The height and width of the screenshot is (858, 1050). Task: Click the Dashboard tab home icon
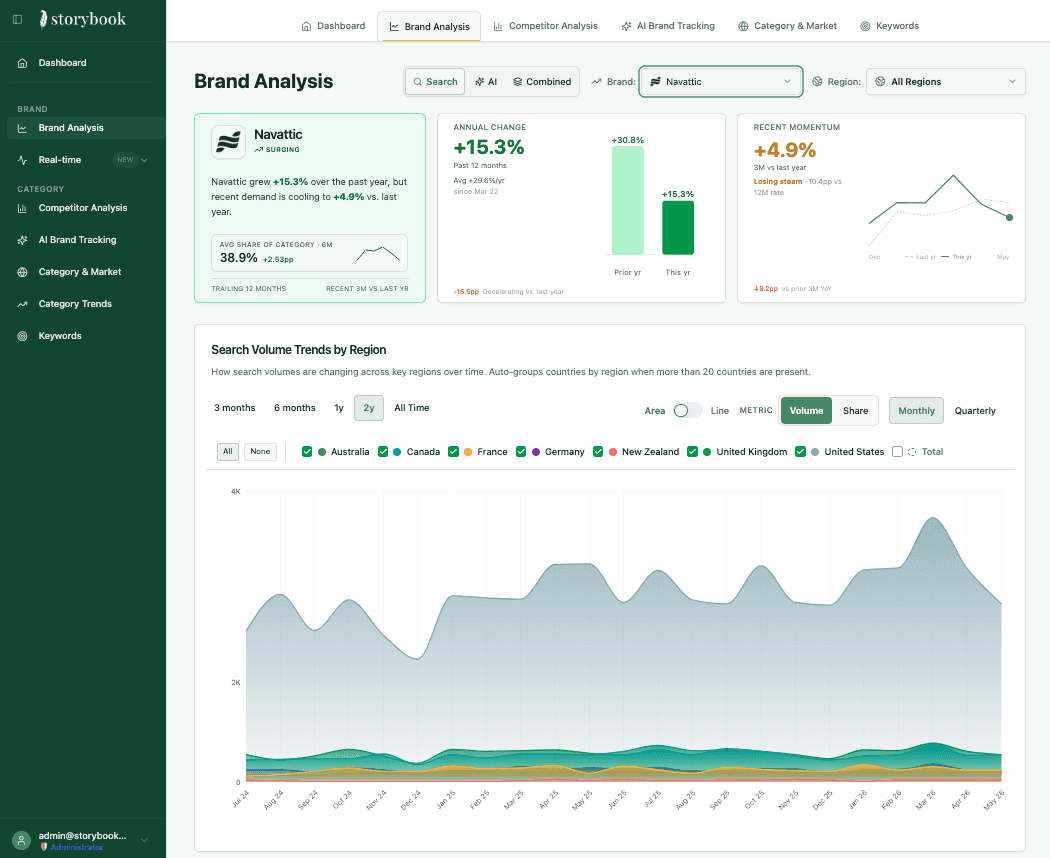point(306,26)
